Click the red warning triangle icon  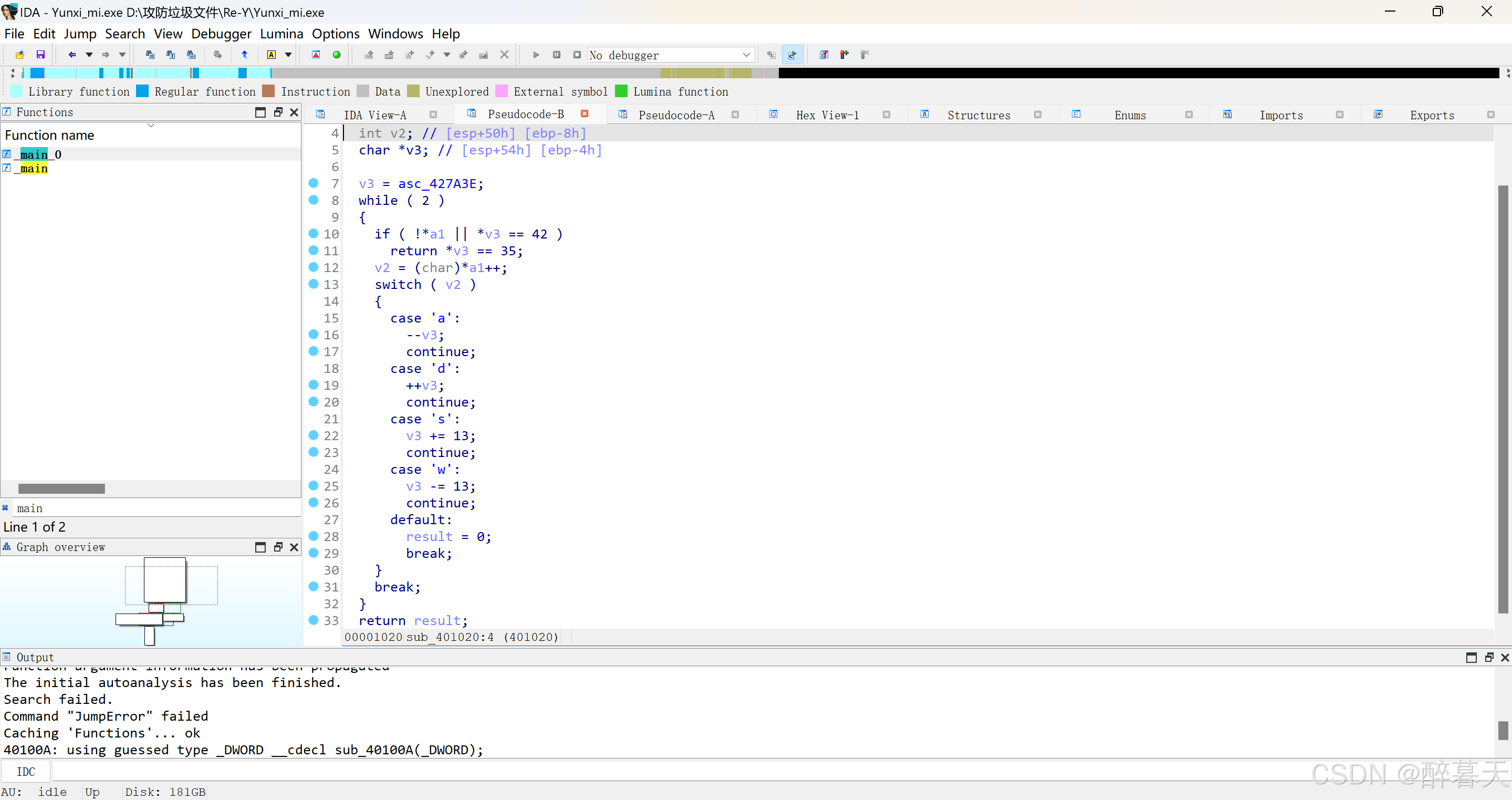(x=316, y=55)
